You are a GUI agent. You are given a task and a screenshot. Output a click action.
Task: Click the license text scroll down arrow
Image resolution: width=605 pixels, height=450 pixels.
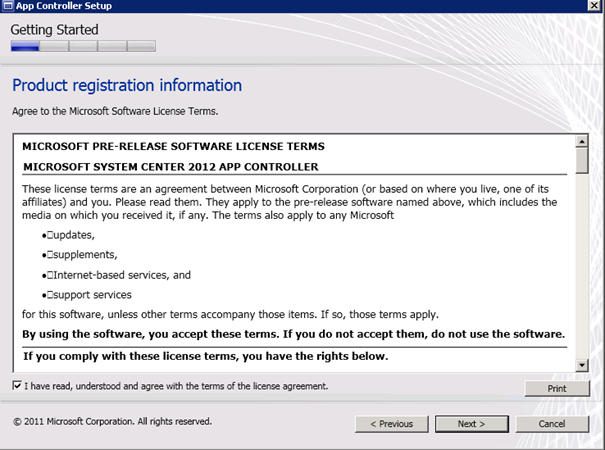pyautogui.click(x=581, y=365)
